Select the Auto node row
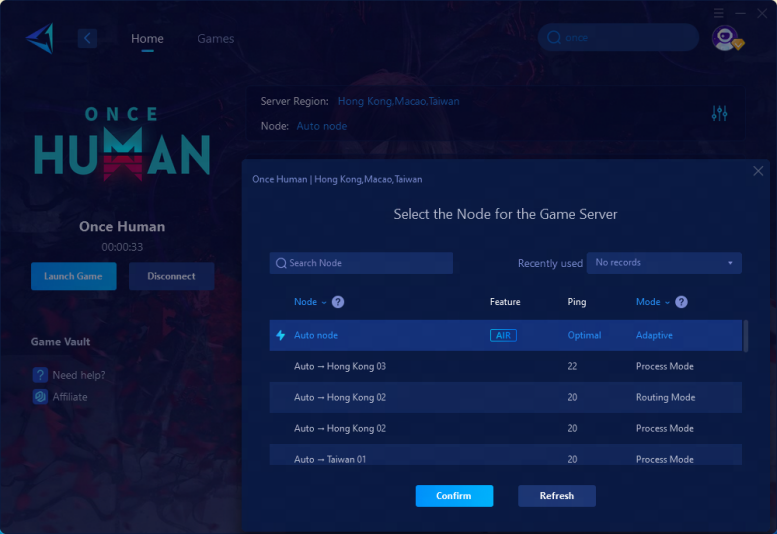 [x=505, y=335]
